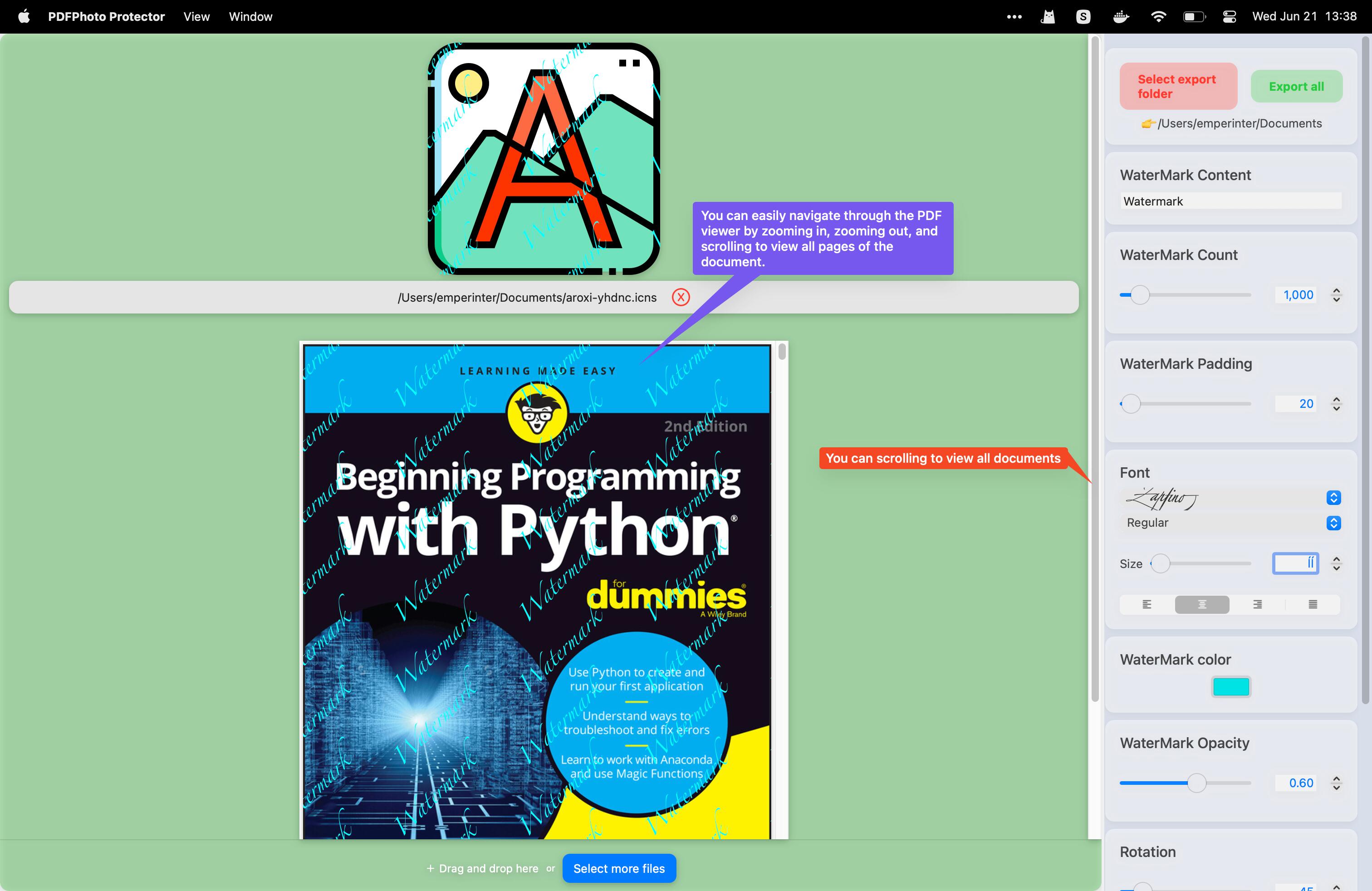Select left text alignment icon
The width and height of the screenshot is (1372, 891).
(1147, 604)
